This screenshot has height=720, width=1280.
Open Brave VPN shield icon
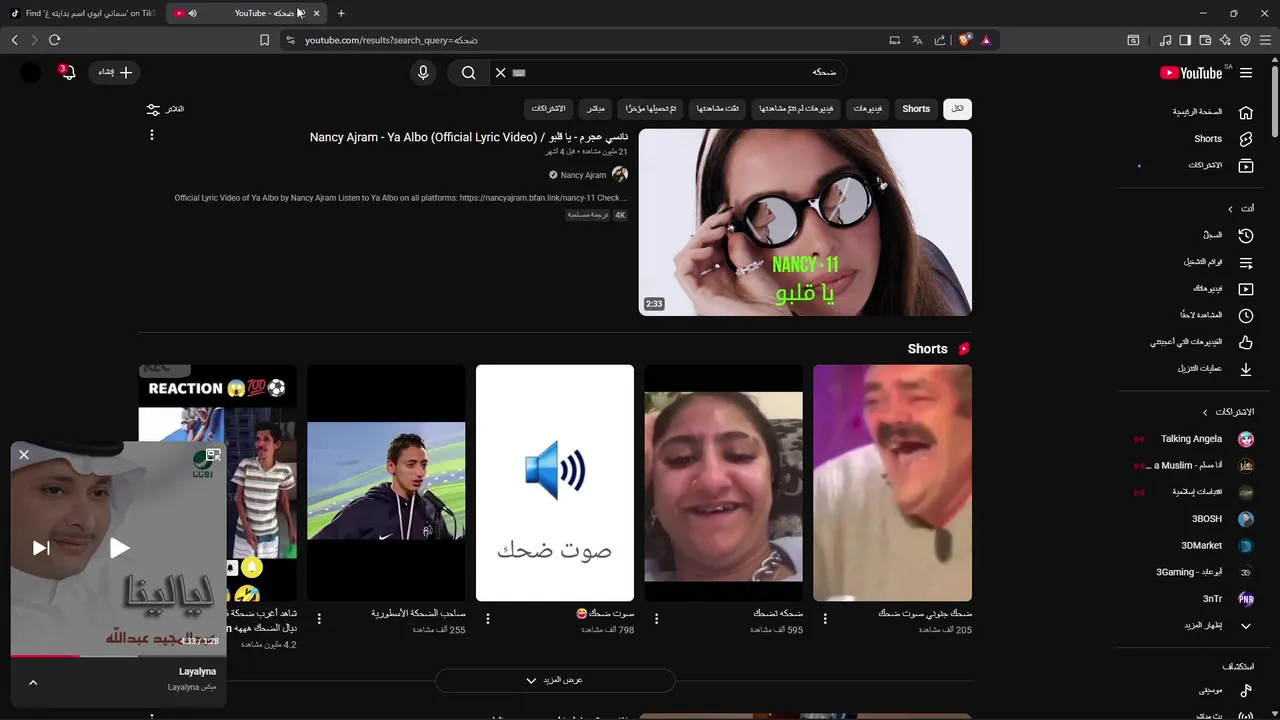click(1245, 40)
